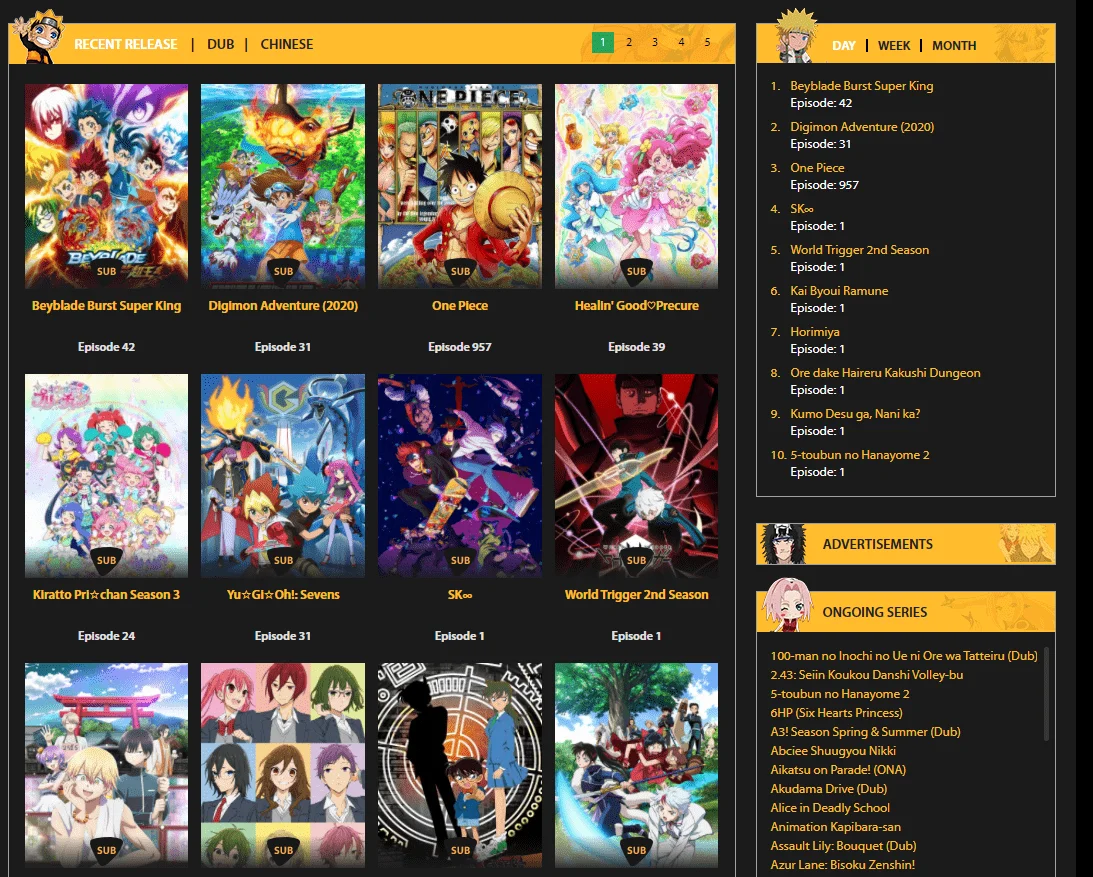Open Akudama Drive (Dub) ongoing link

829,789
